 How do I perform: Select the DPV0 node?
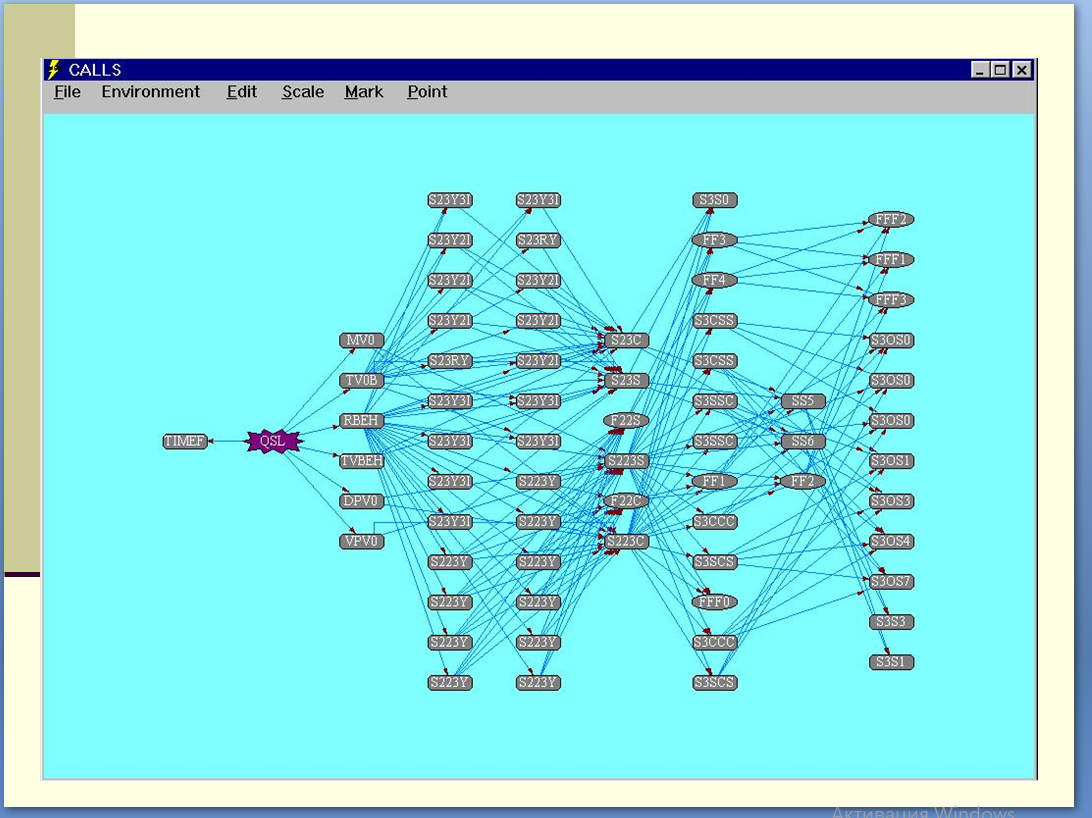(x=361, y=501)
